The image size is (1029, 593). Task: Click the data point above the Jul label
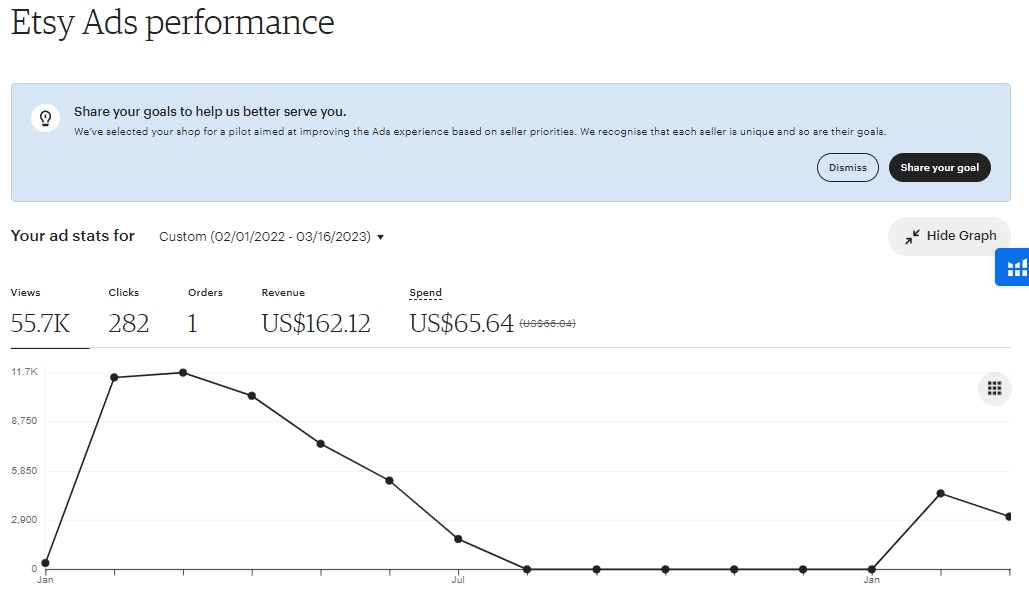pyautogui.click(x=458, y=539)
